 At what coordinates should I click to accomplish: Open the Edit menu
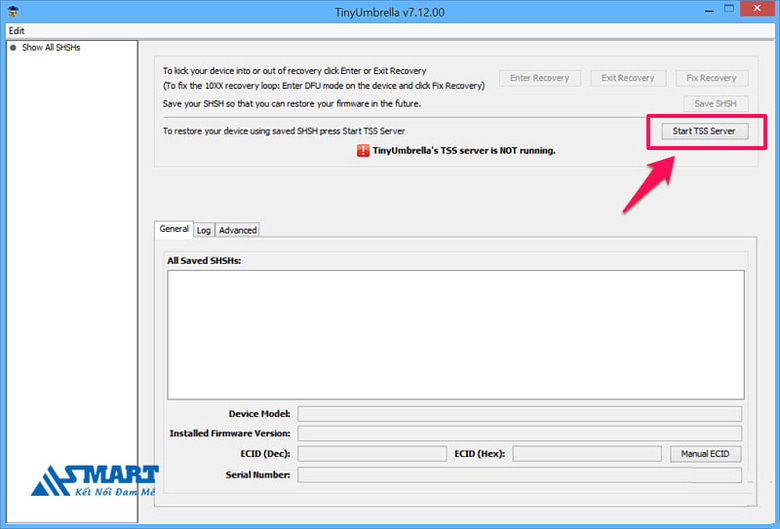pyautogui.click(x=16, y=31)
